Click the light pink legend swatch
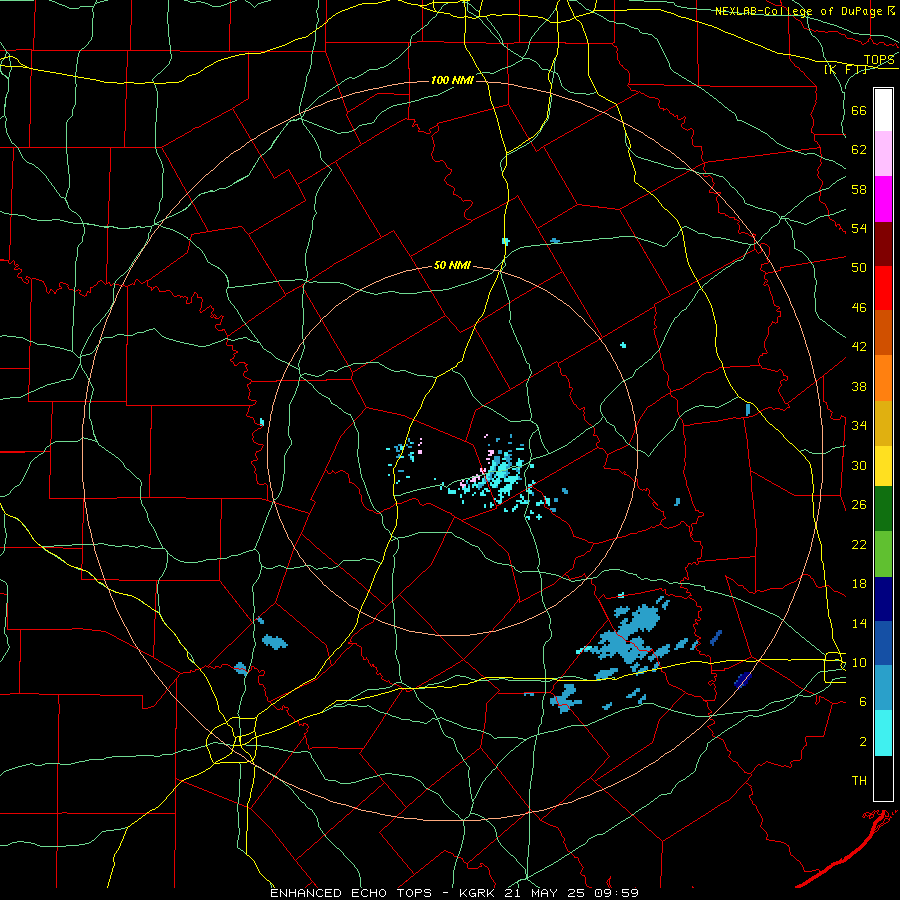This screenshot has height=900, width=900. [883, 153]
